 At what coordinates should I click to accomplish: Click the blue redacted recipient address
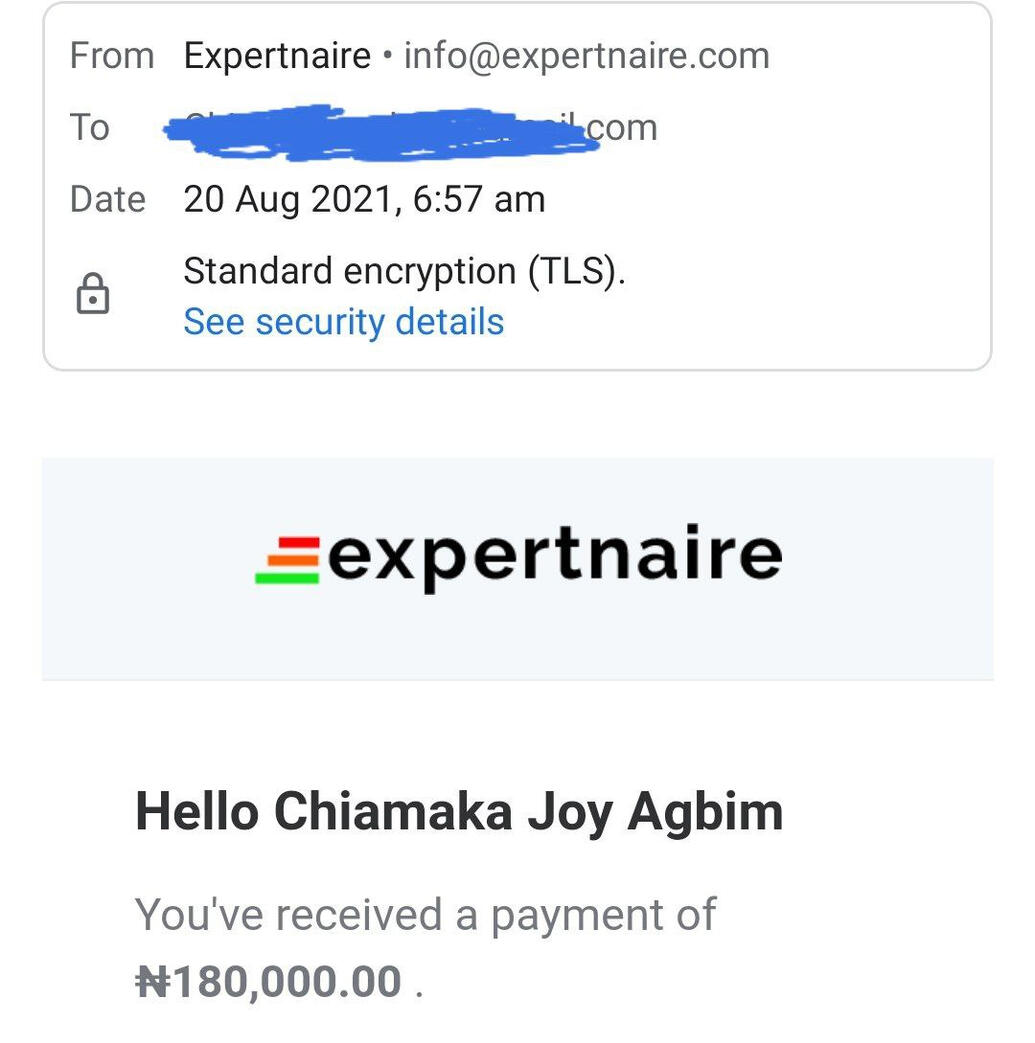pos(380,132)
